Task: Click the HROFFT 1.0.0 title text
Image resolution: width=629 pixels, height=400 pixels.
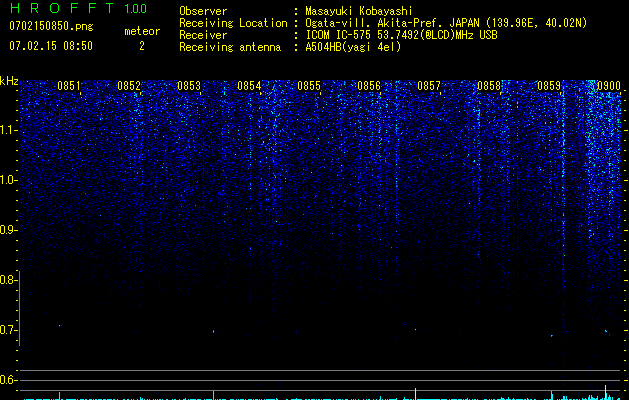Action: pyautogui.click(x=78, y=8)
